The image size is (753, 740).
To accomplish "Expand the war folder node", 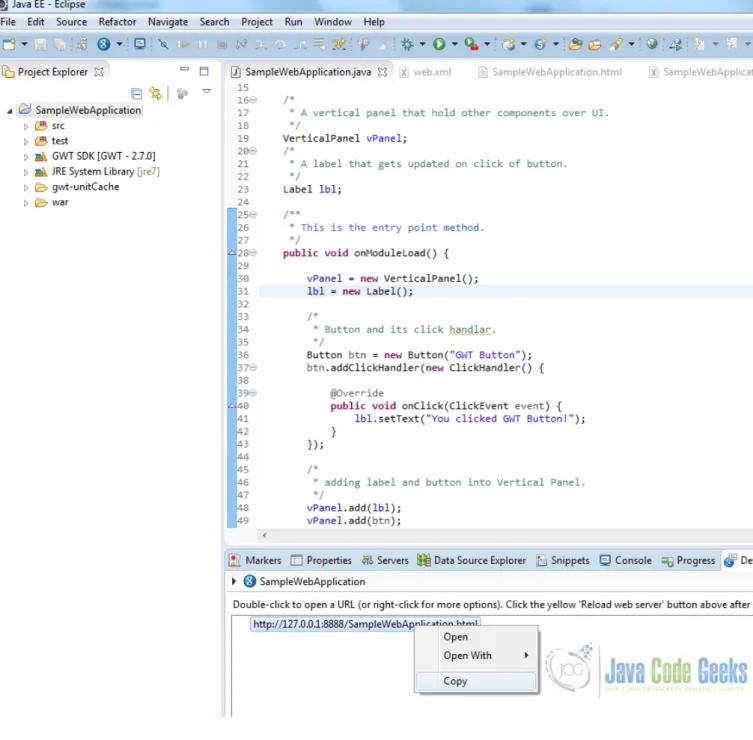I will [x=26, y=203].
